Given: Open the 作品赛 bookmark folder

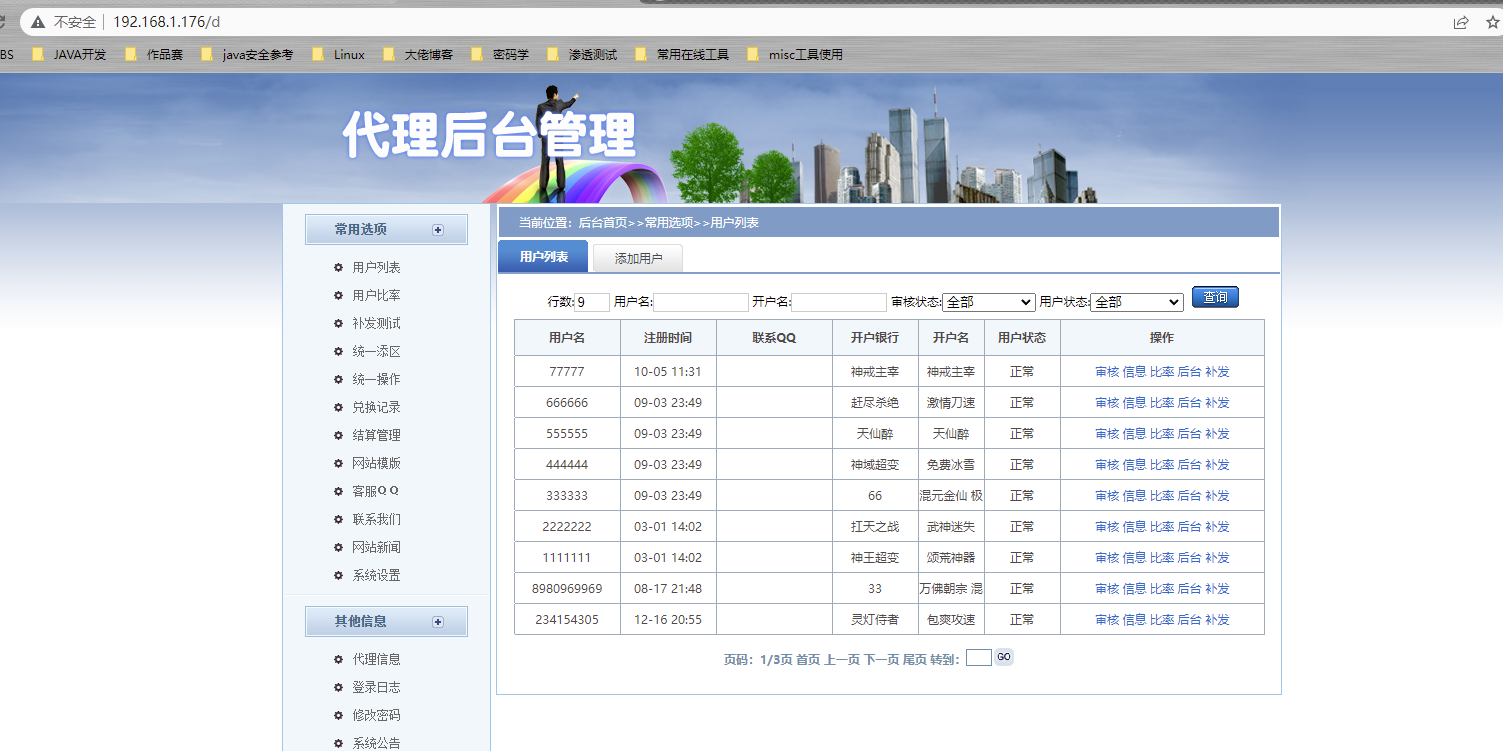Looking at the screenshot, I should (x=154, y=55).
